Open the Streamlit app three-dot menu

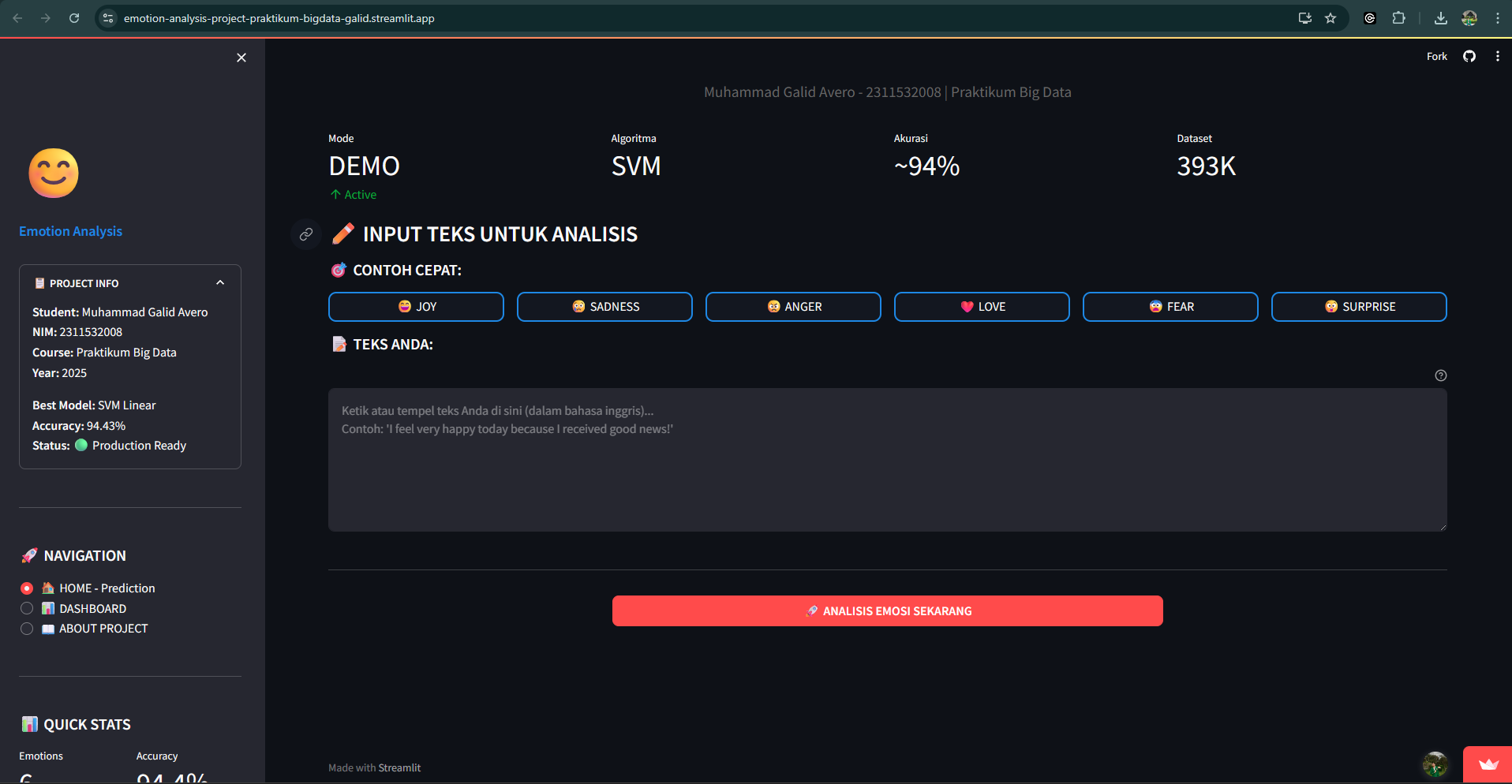point(1497,56)
